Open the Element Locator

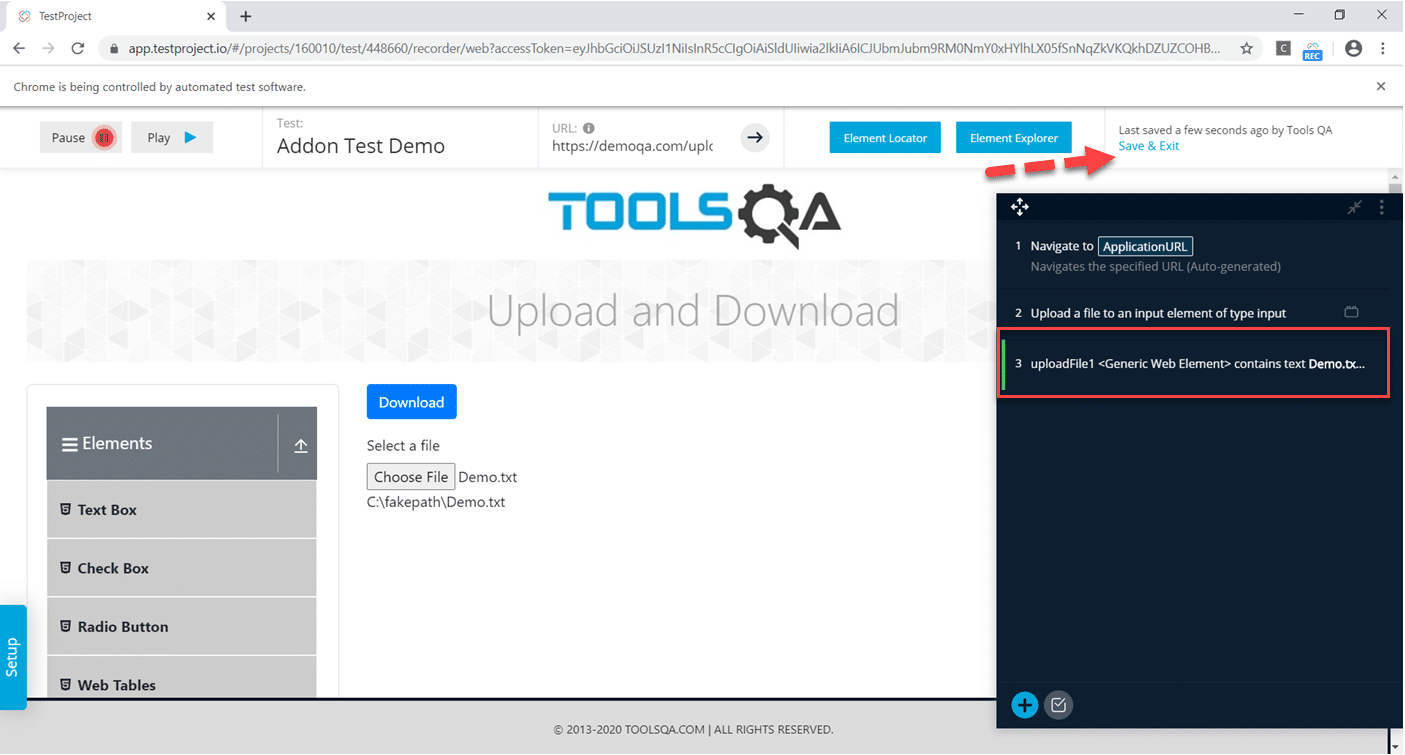coord(885,138)
